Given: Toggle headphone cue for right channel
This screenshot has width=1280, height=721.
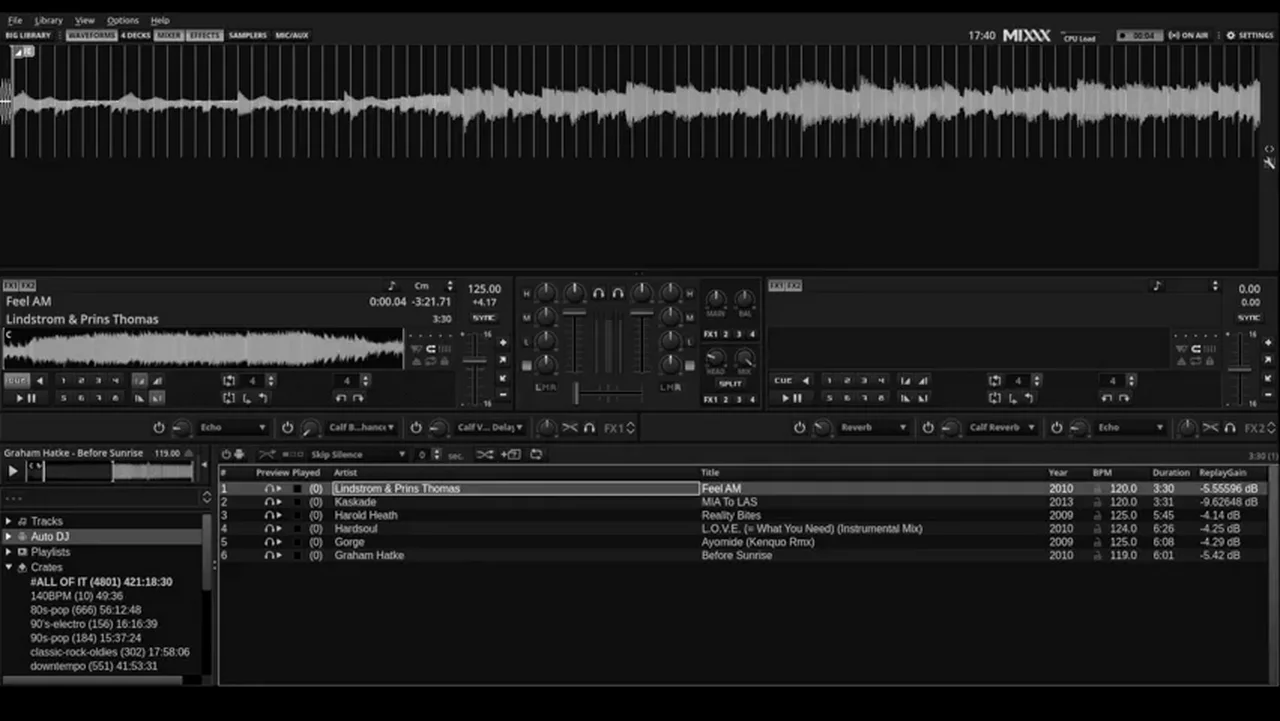Looking at the screenshot, I should tap(618, 293).
